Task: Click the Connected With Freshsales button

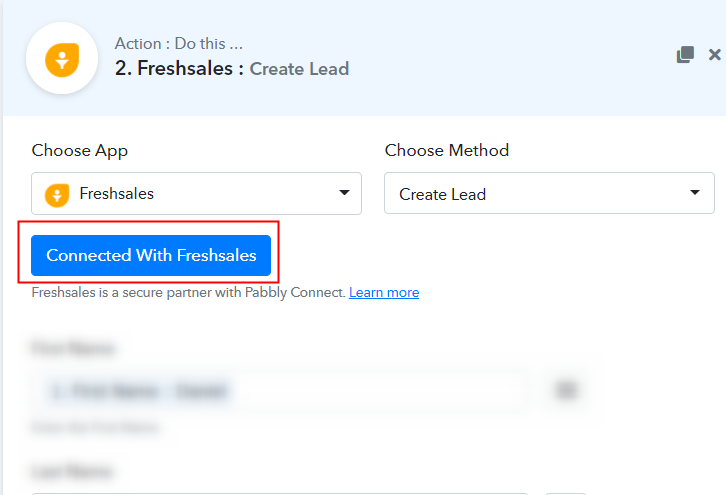Action: [x=151, y=255]
